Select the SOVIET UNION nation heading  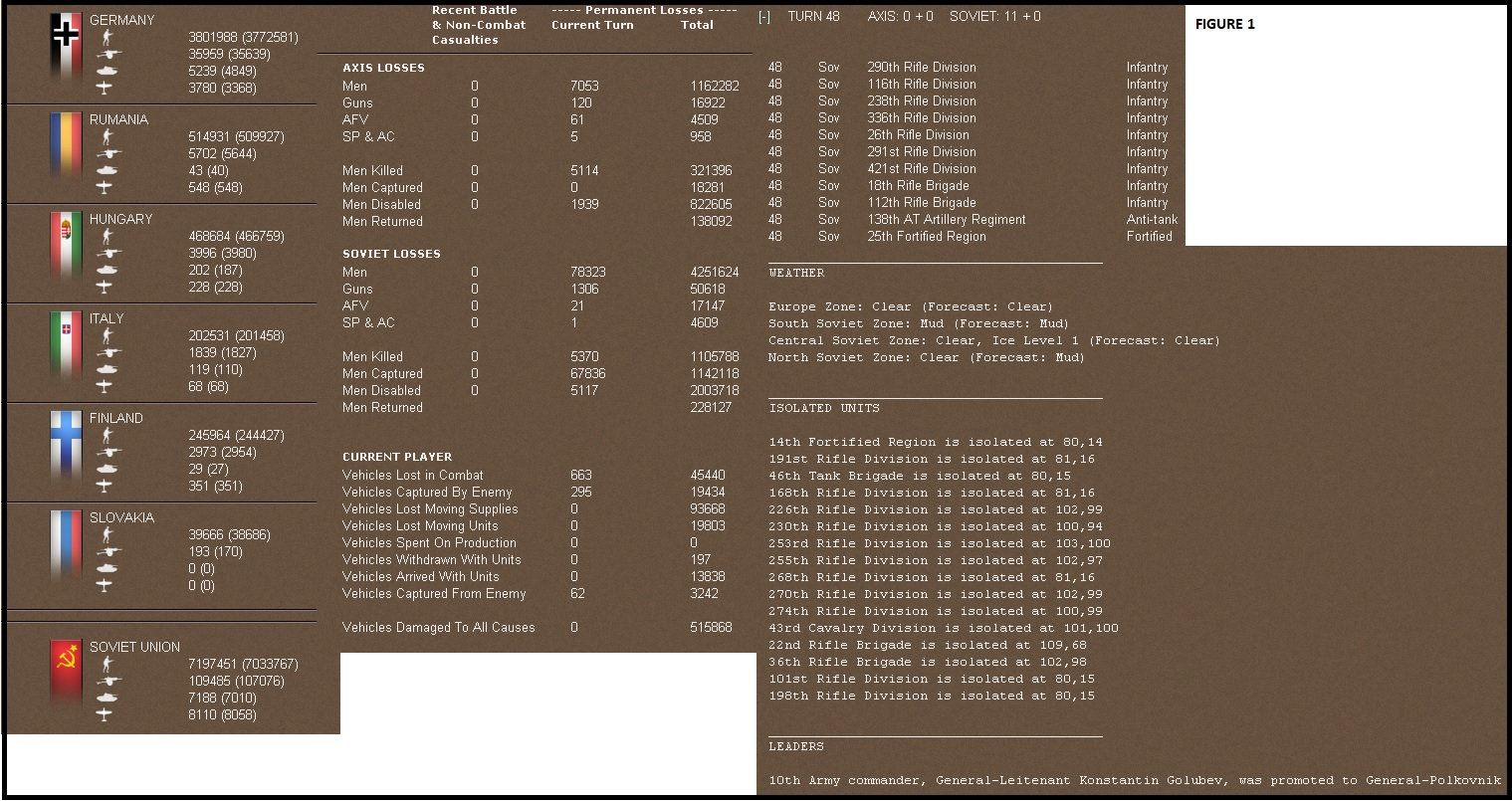(134, 647)
